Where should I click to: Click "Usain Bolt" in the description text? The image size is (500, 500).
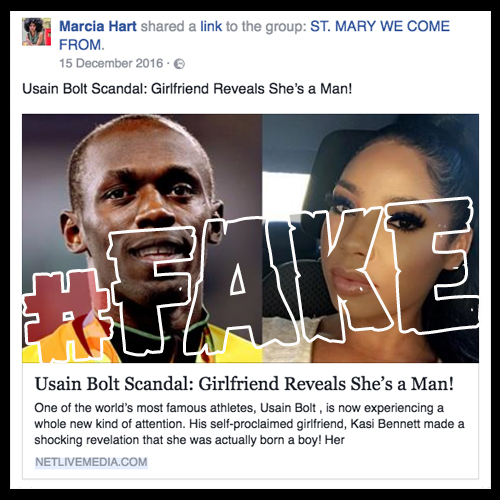[x=288, y=408]
